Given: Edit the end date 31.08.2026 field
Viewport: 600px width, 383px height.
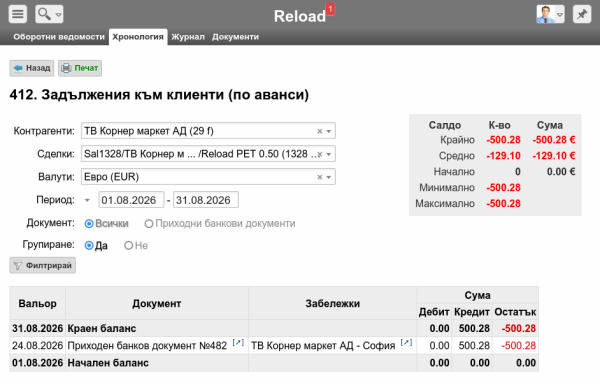Looking at the screenshot, I should tap(206, 200).
